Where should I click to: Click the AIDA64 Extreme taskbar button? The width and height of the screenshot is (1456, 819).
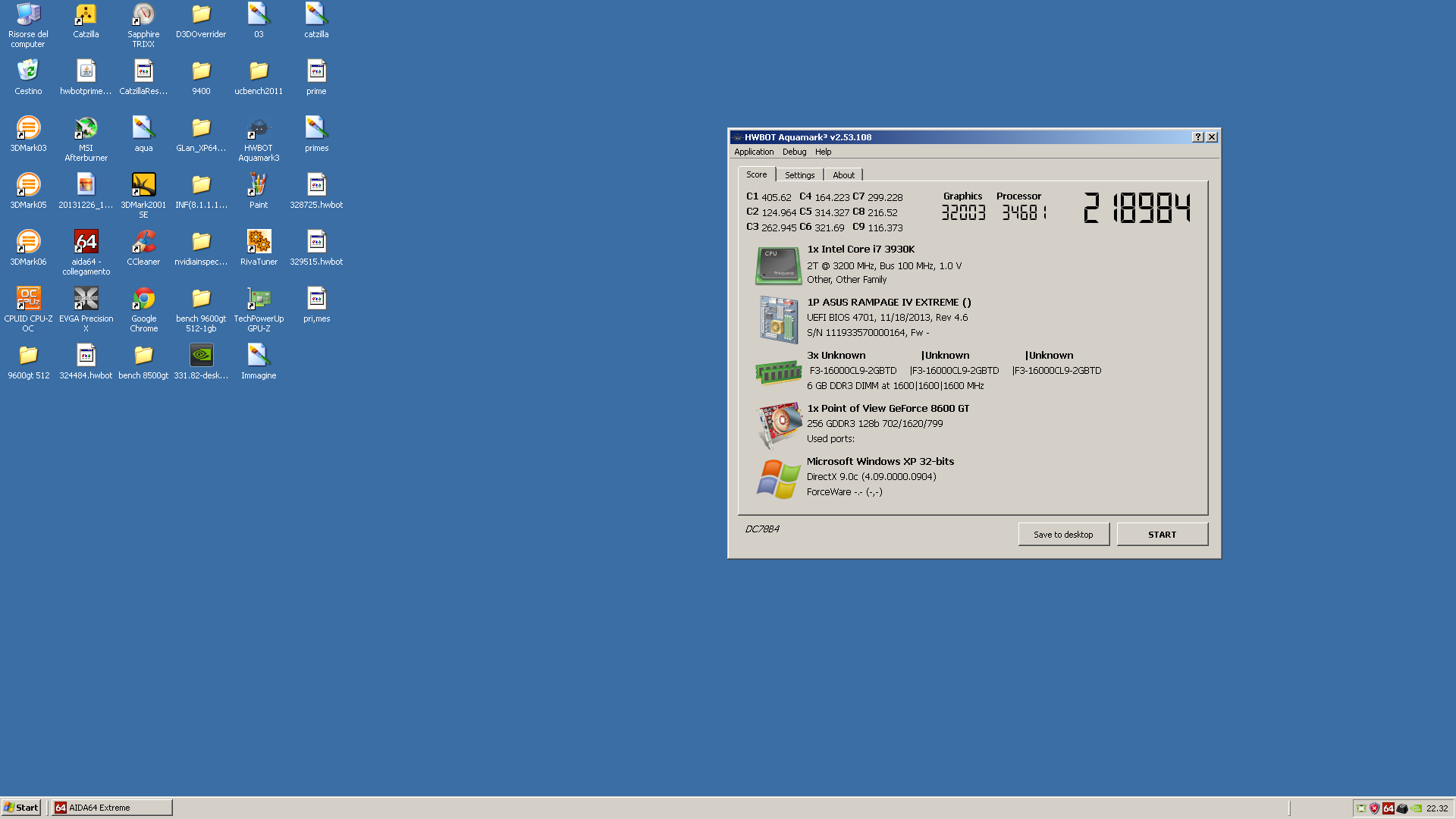coord(112,808)
